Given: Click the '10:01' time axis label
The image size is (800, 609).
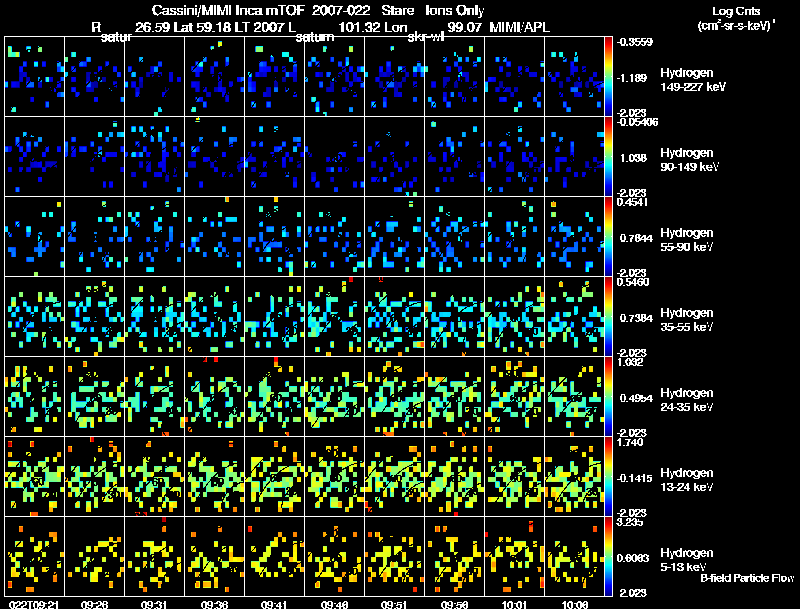Looking at the screenshot, I should pos(514,604).
